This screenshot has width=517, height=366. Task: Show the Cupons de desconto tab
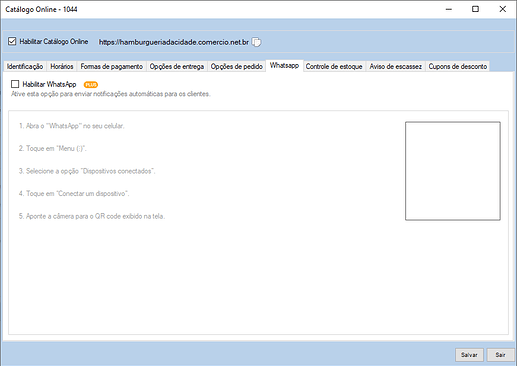[458, 66]
